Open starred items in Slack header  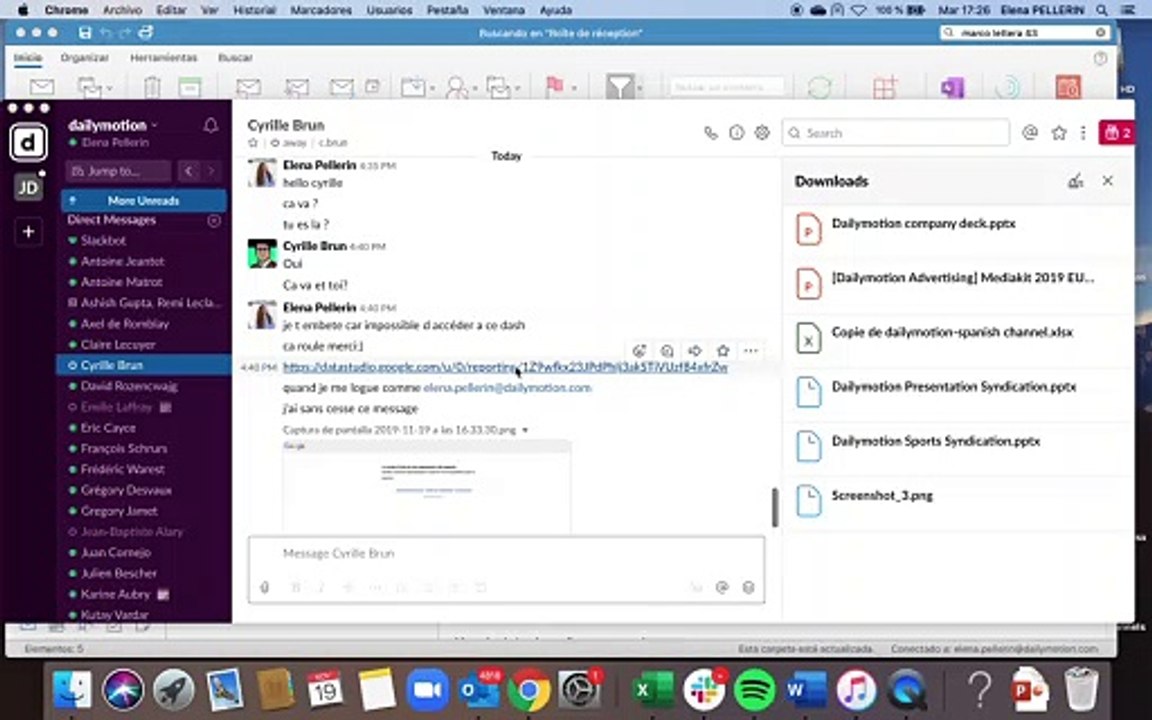coord(1059,133)
